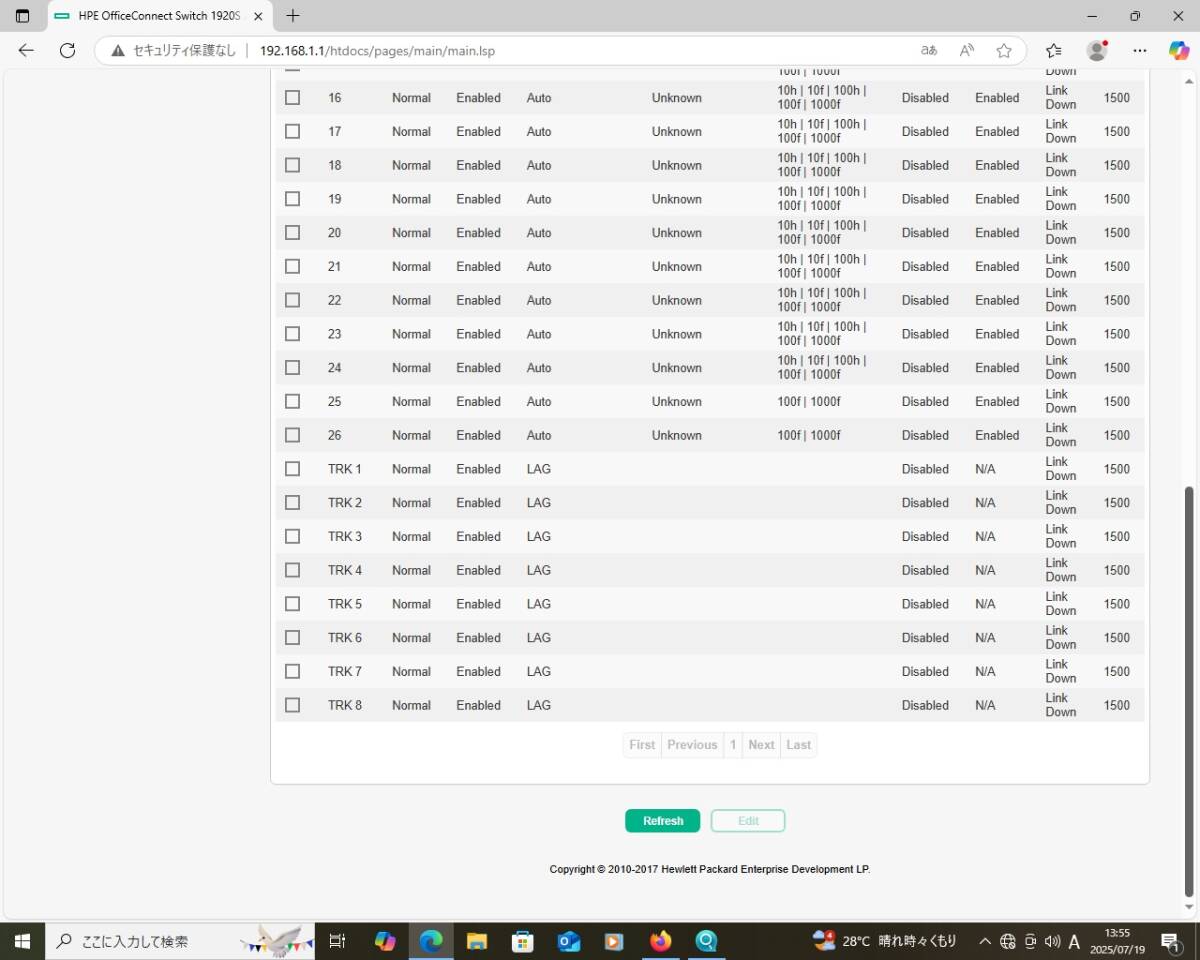This screenshot has width=1200, height=960.
Task: Open the network status tray icon
Action: [x=1008, y=941]
